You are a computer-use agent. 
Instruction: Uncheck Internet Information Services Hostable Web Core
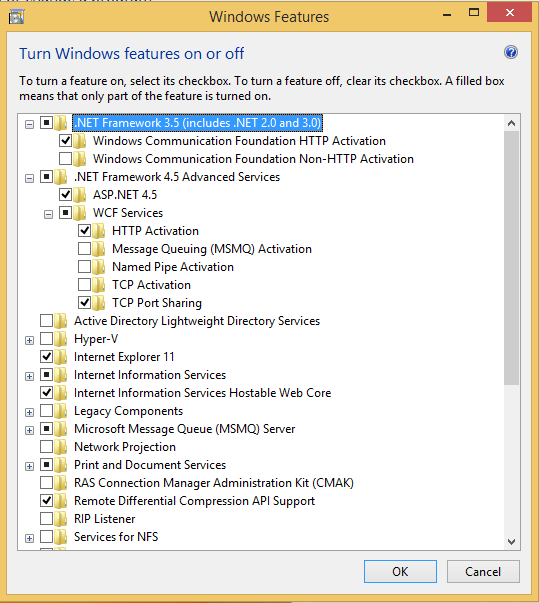47,393
